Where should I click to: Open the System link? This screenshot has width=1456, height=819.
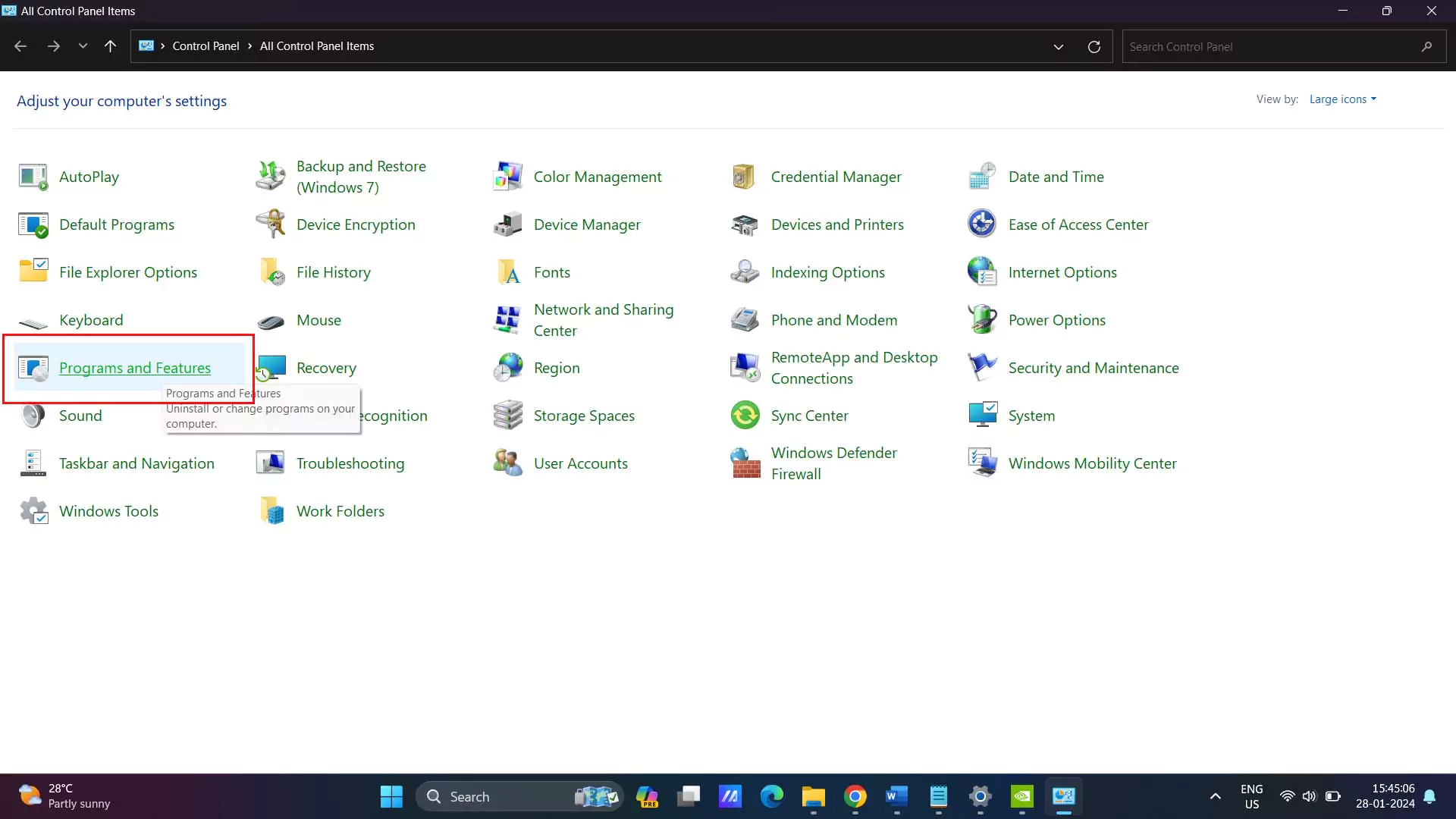pyautogui.click(x=1031, y=416)
